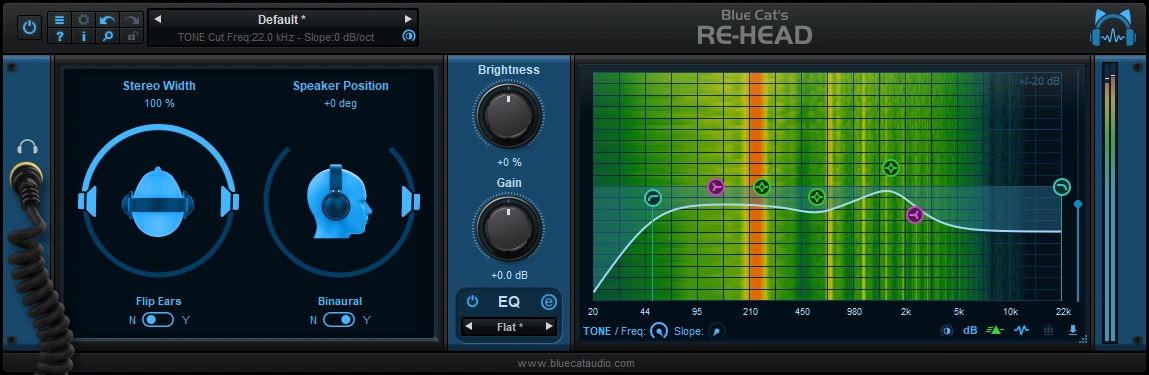Click the left speaker in Stereo Width
The height and width of the screenshot is (375, 1149).
[88, 201]
